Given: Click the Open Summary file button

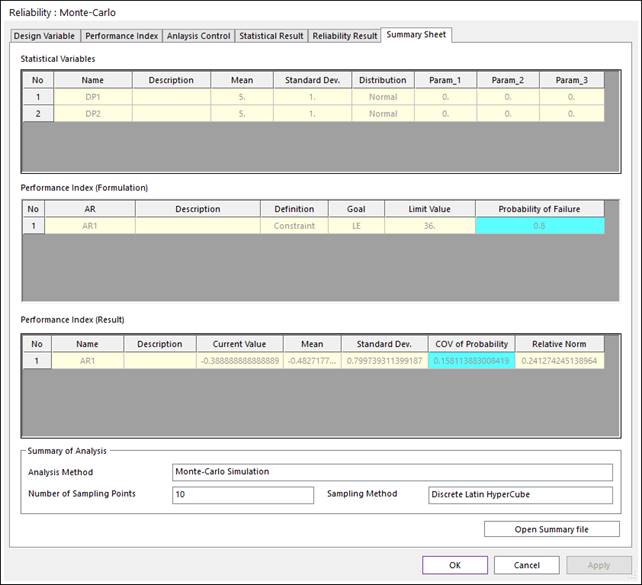Looking at the screenshot, I should pos(552,529).
